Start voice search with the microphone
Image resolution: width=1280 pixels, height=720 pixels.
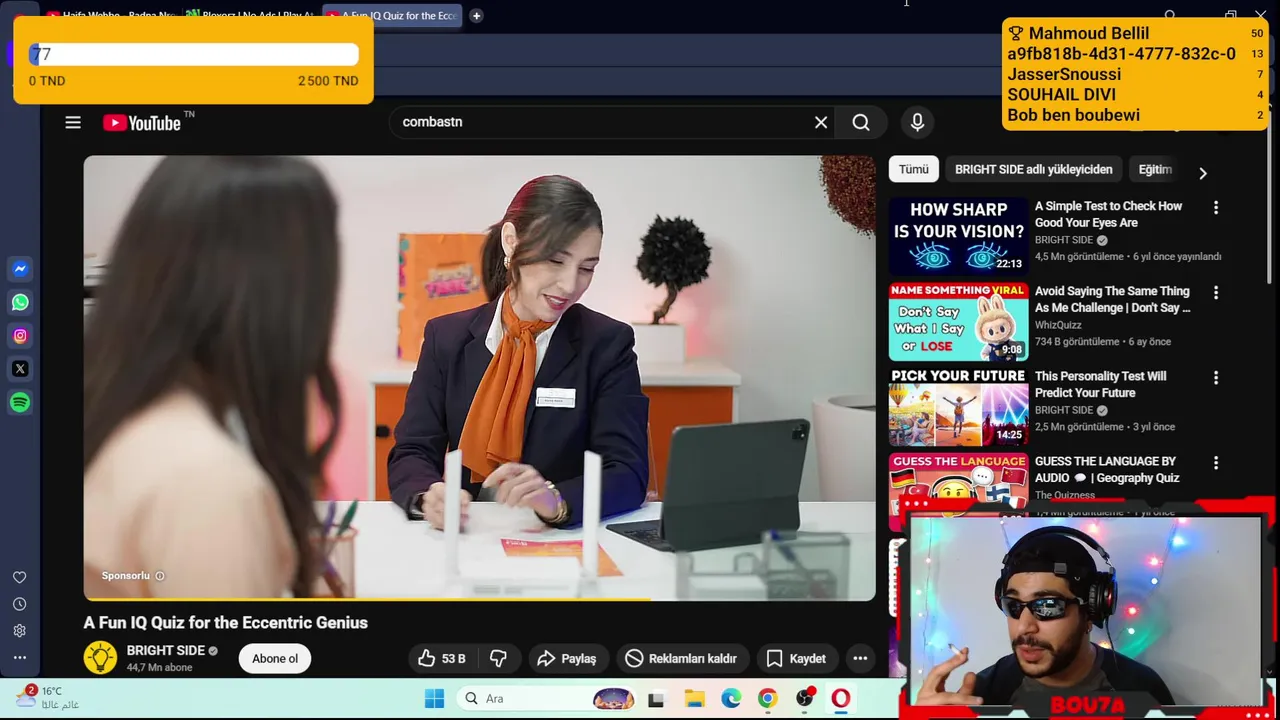[x=917, y=122]
